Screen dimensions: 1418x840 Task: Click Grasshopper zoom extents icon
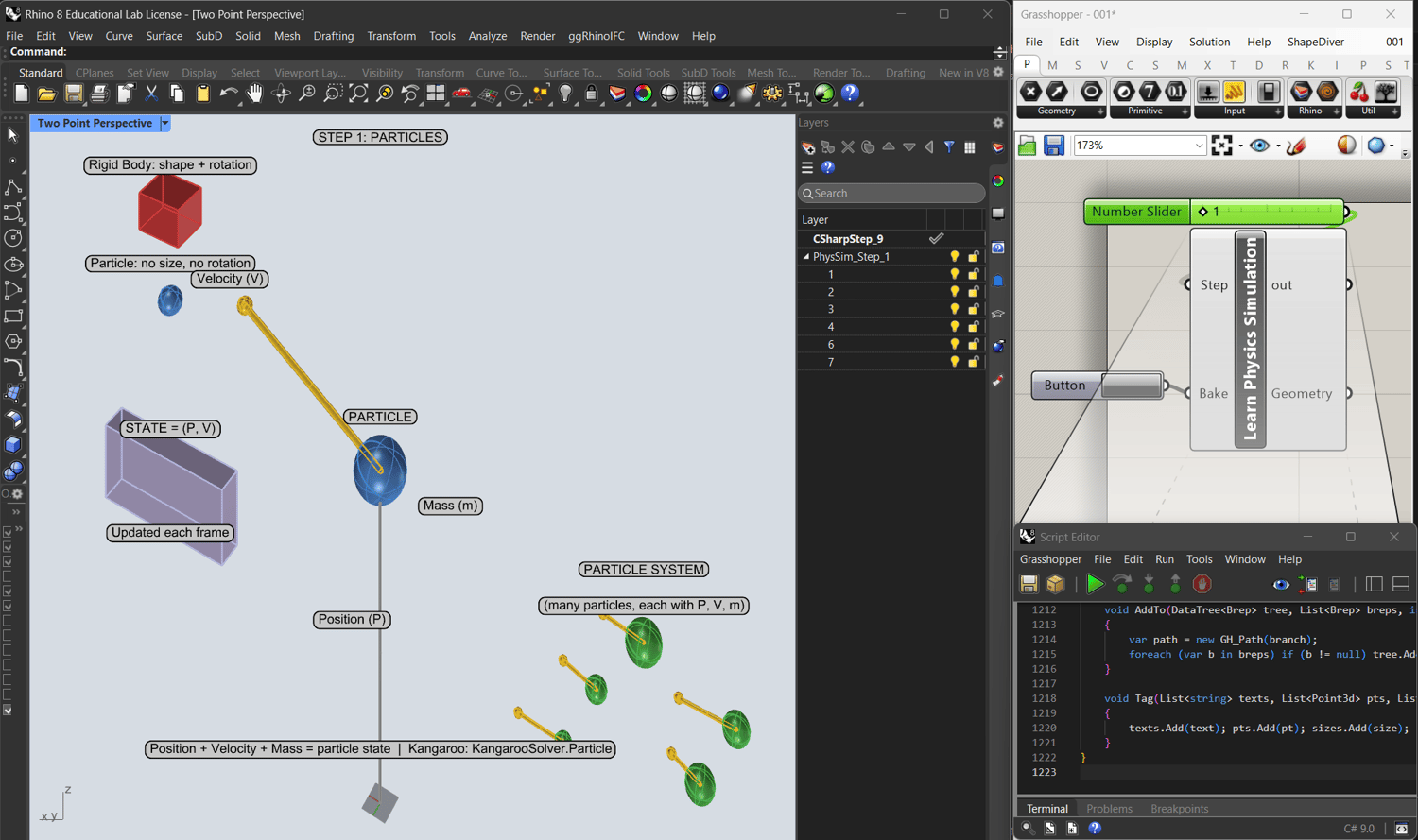[x=1221, y=146]
